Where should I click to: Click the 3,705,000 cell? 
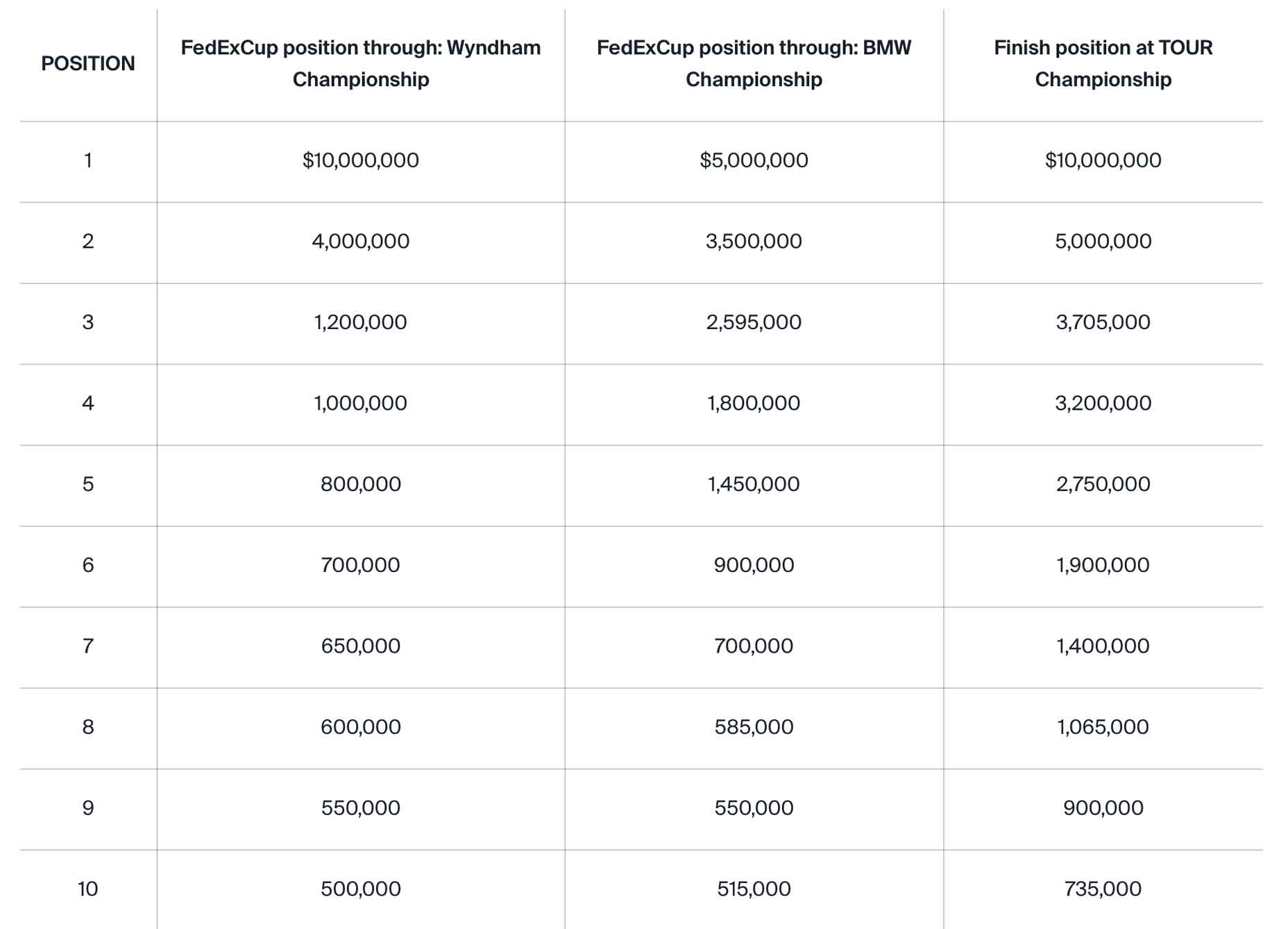(1103, 322)
